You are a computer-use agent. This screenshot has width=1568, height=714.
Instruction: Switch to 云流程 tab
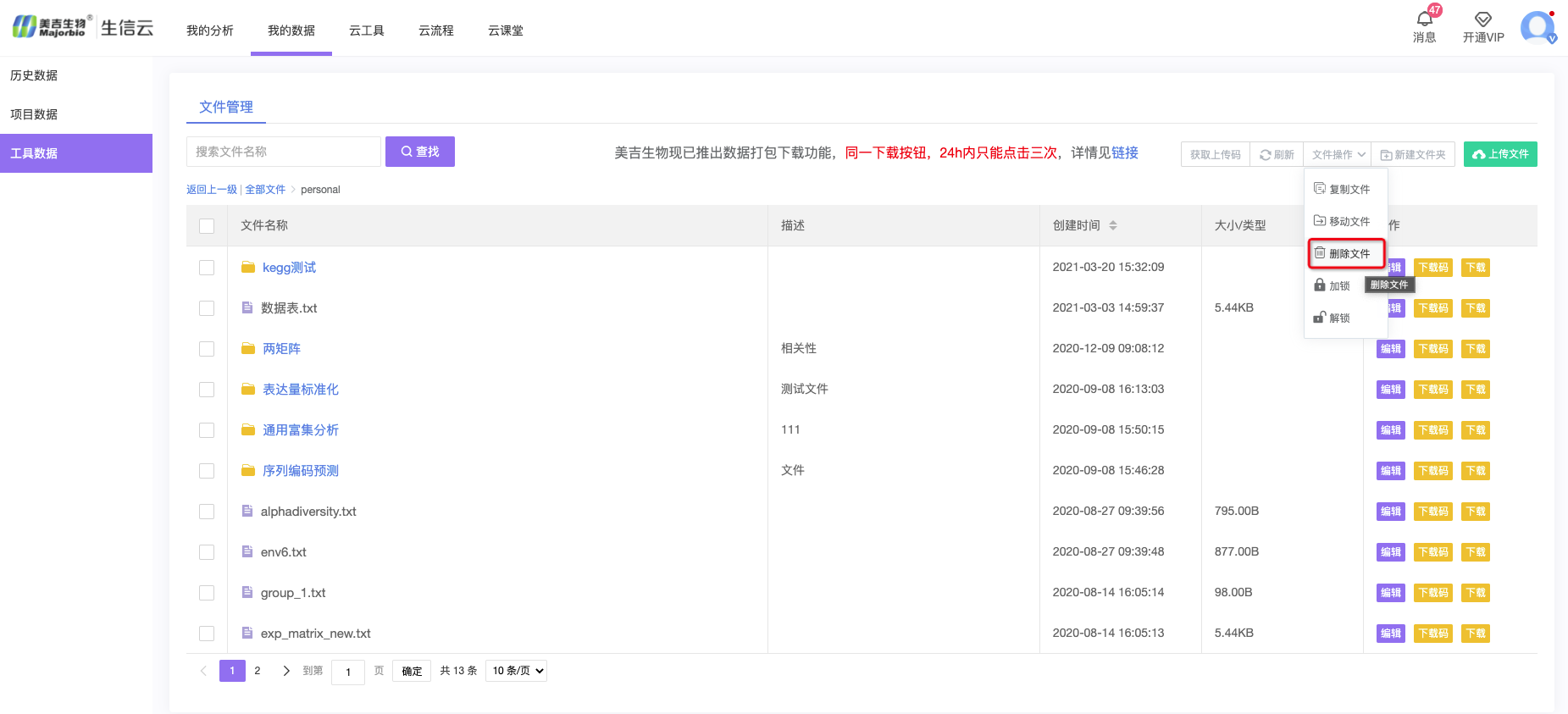click(436, 30)
